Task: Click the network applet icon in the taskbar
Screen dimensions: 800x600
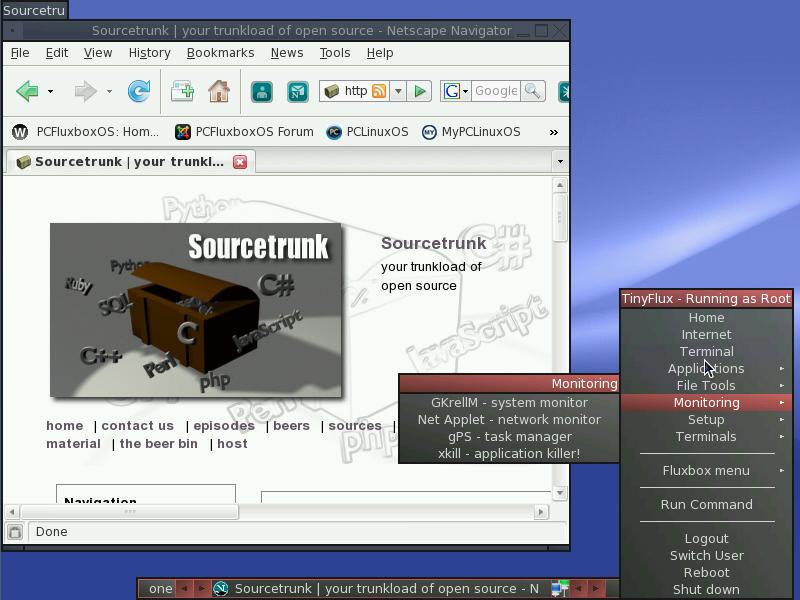Action: (560, 588)
